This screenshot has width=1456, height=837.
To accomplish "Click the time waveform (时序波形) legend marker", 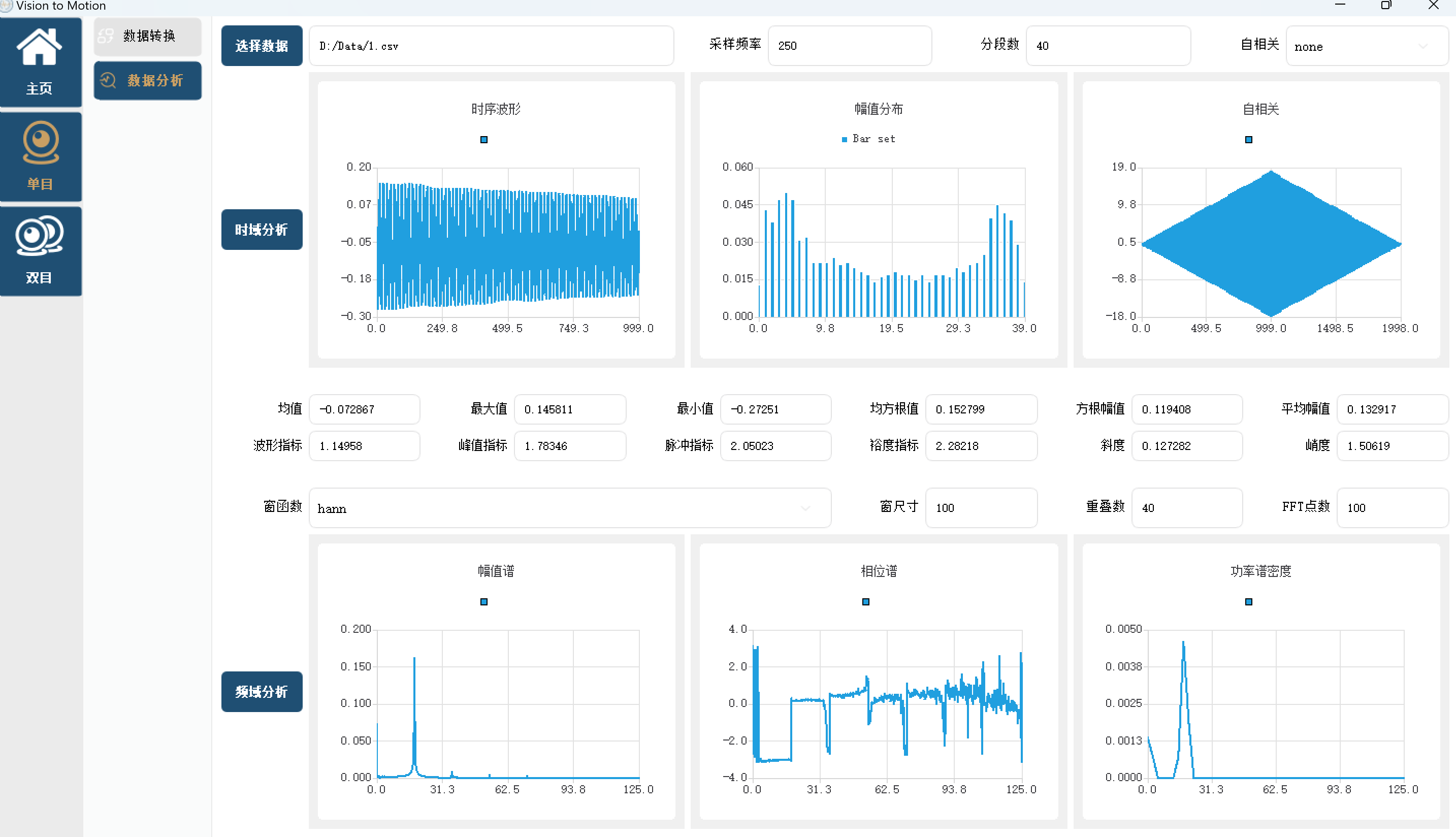I will click(484, 140).
